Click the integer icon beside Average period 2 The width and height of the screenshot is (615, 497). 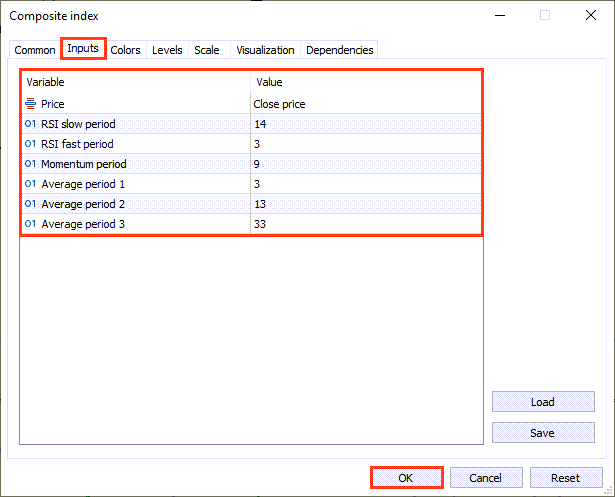(x=30, y=204)
